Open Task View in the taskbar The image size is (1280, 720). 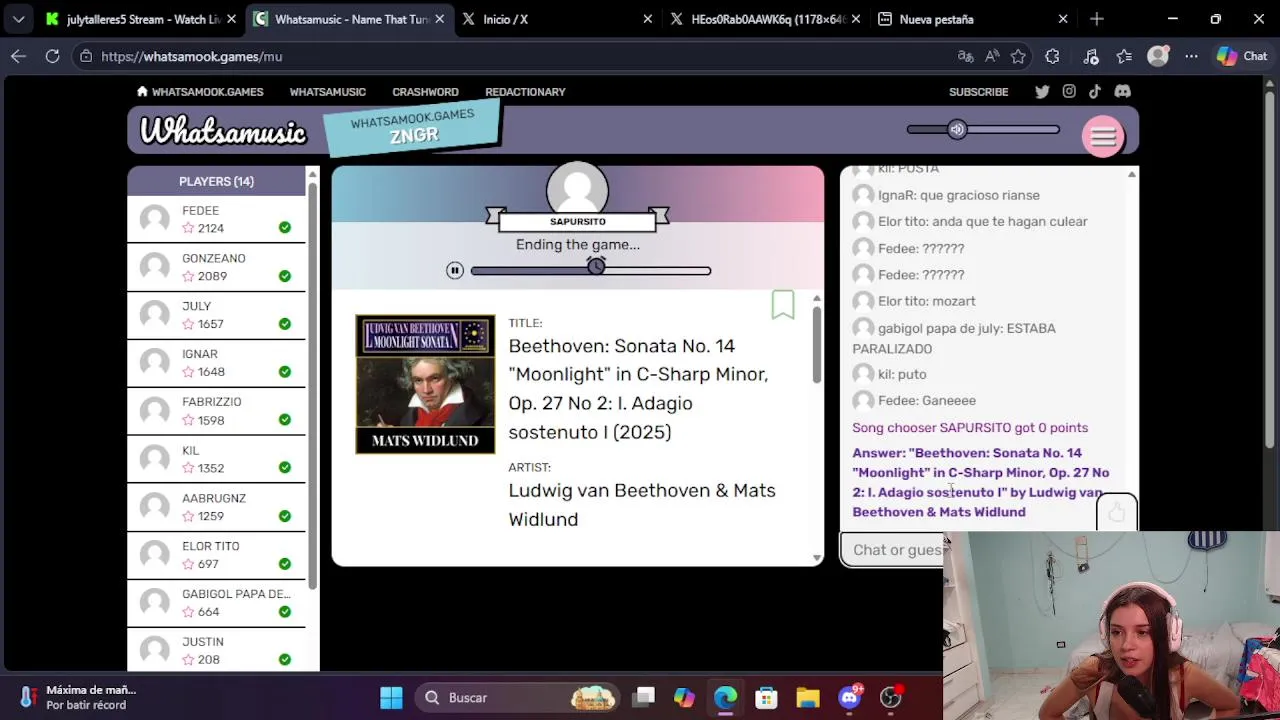[x=644, y=697]
